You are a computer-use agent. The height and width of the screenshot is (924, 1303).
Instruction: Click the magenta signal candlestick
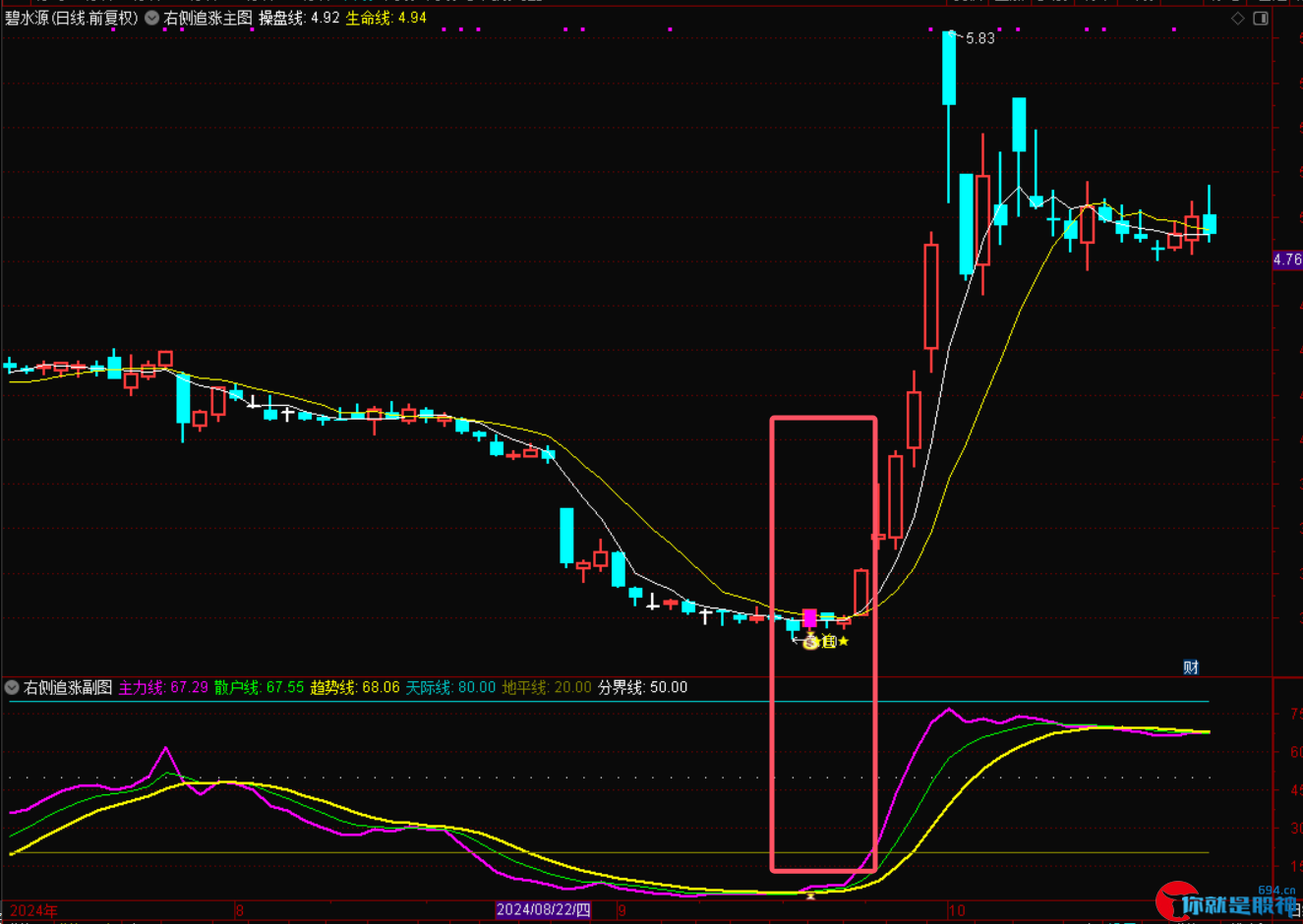tap(809, 617)
